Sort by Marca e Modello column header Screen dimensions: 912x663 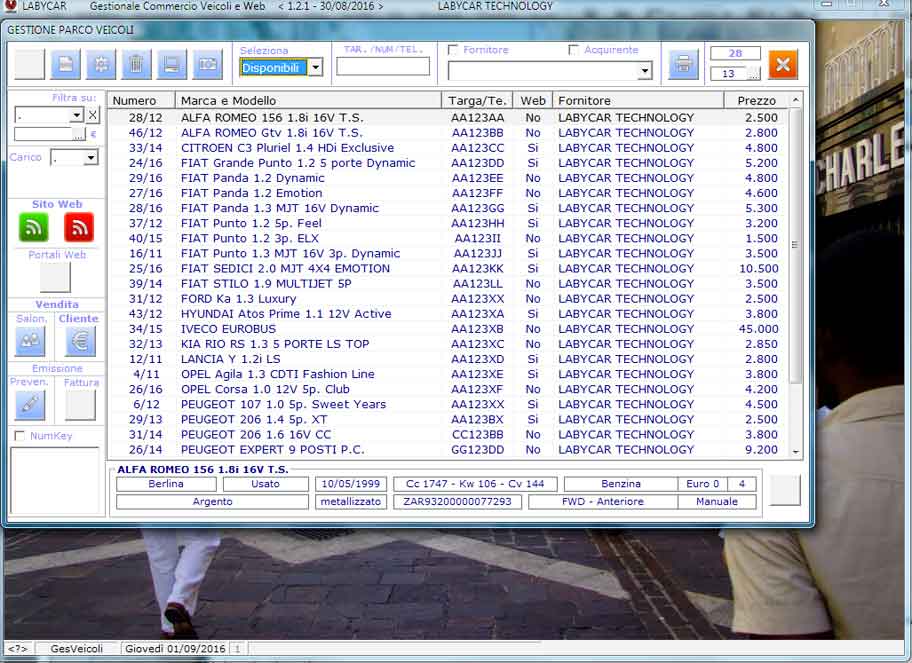coord(308,101)
